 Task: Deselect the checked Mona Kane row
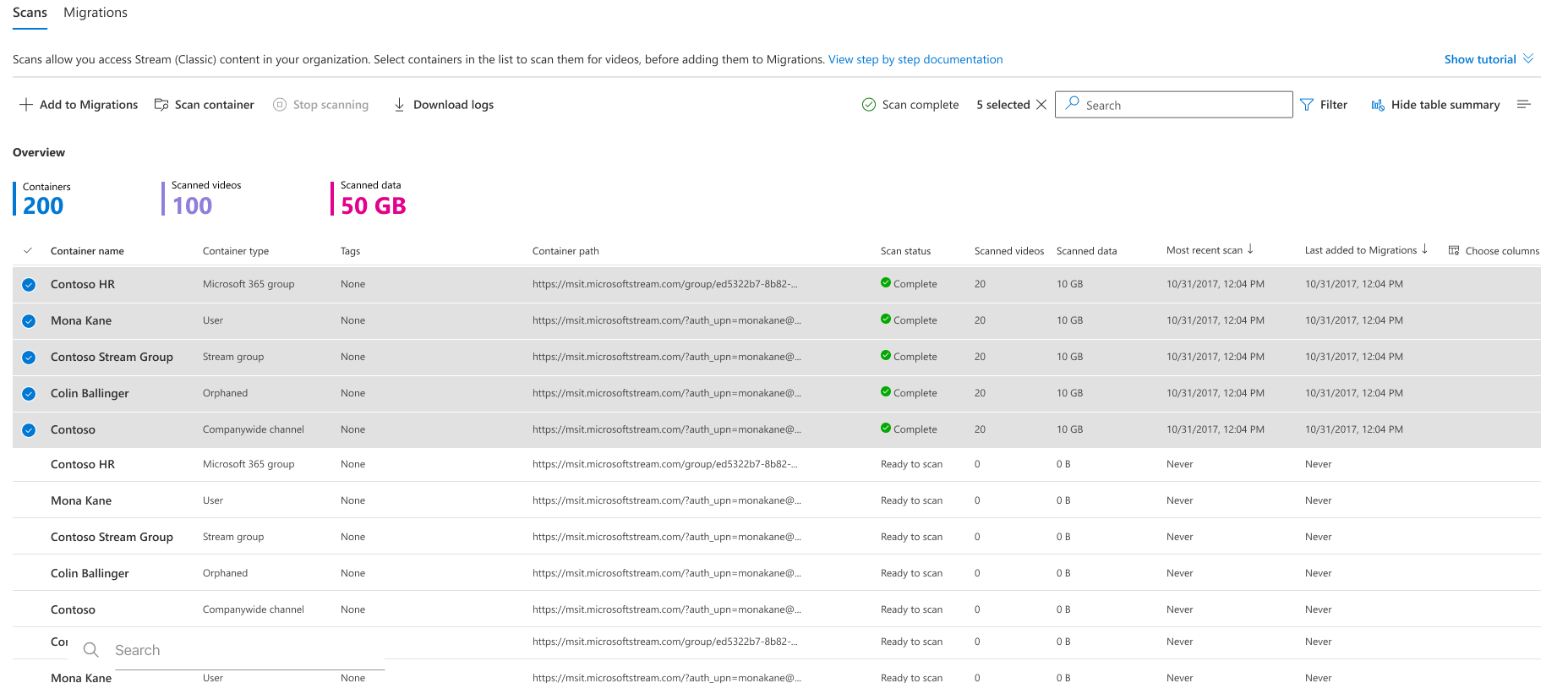pyautogui.click(x=29, y=321)
